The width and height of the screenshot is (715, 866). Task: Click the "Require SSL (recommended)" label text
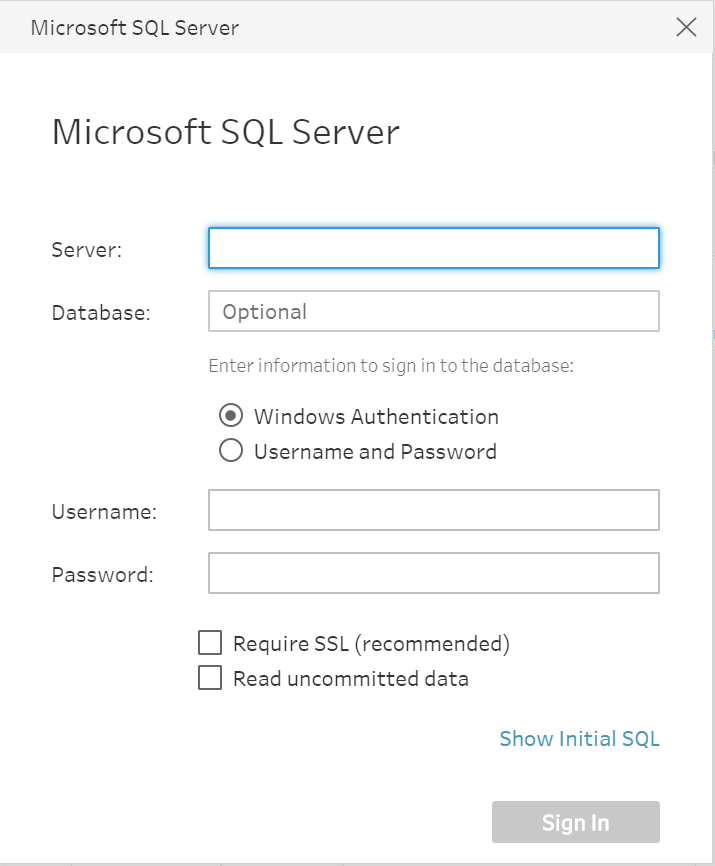pos(372,643)
